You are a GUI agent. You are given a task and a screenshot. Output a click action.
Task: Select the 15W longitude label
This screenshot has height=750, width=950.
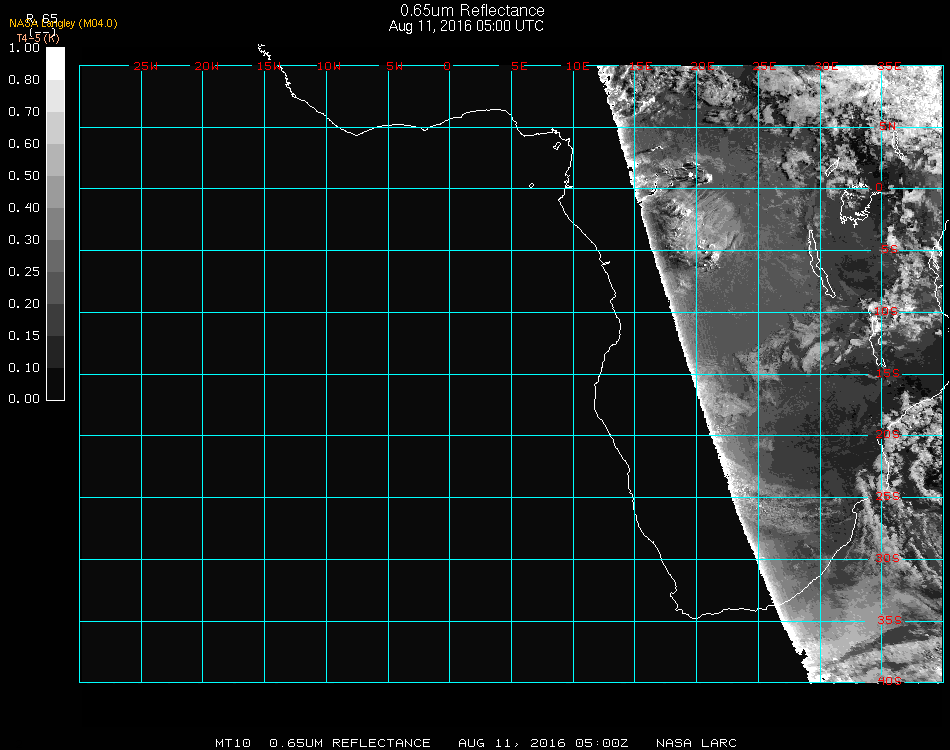(268, 66)
